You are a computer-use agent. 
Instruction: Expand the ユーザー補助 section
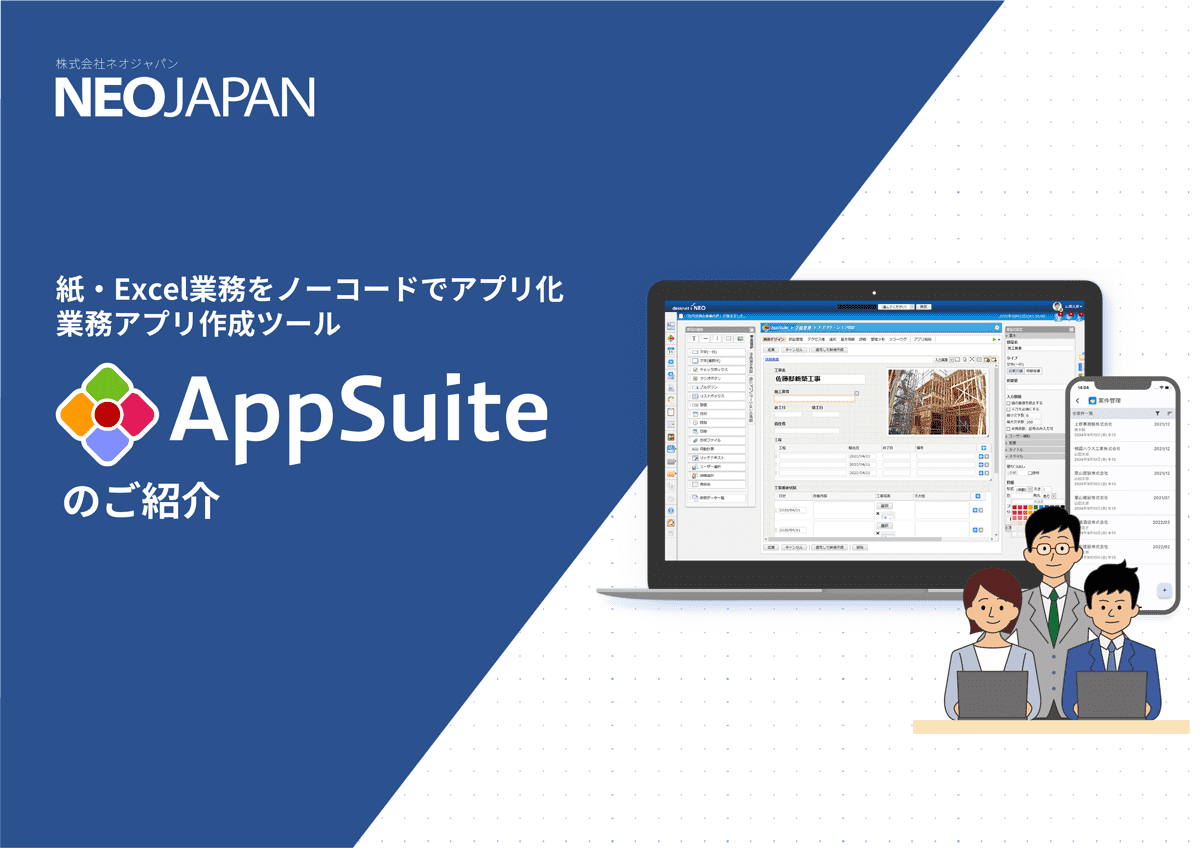click(x=1035, y=436)
